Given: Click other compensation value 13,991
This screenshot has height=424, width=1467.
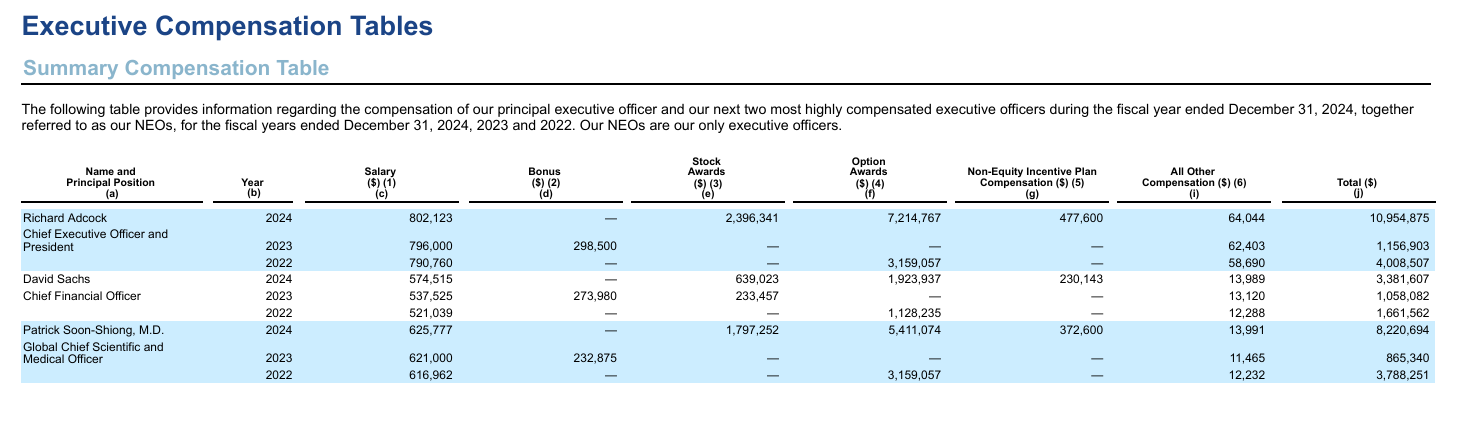Looking at the screenshot, I should coord(1247,329).
